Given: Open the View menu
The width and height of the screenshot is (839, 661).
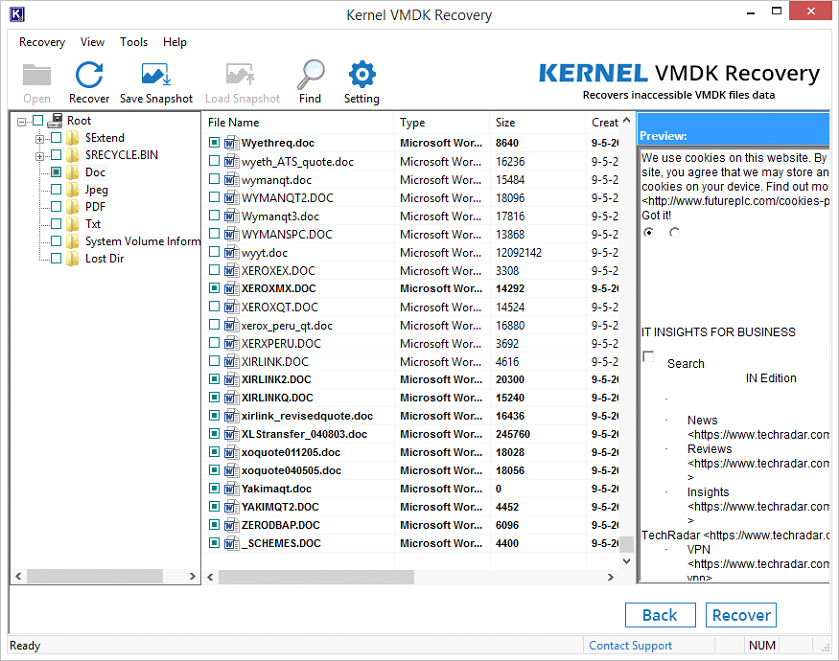Looking at the screenshot, I should tap(92, 42).
